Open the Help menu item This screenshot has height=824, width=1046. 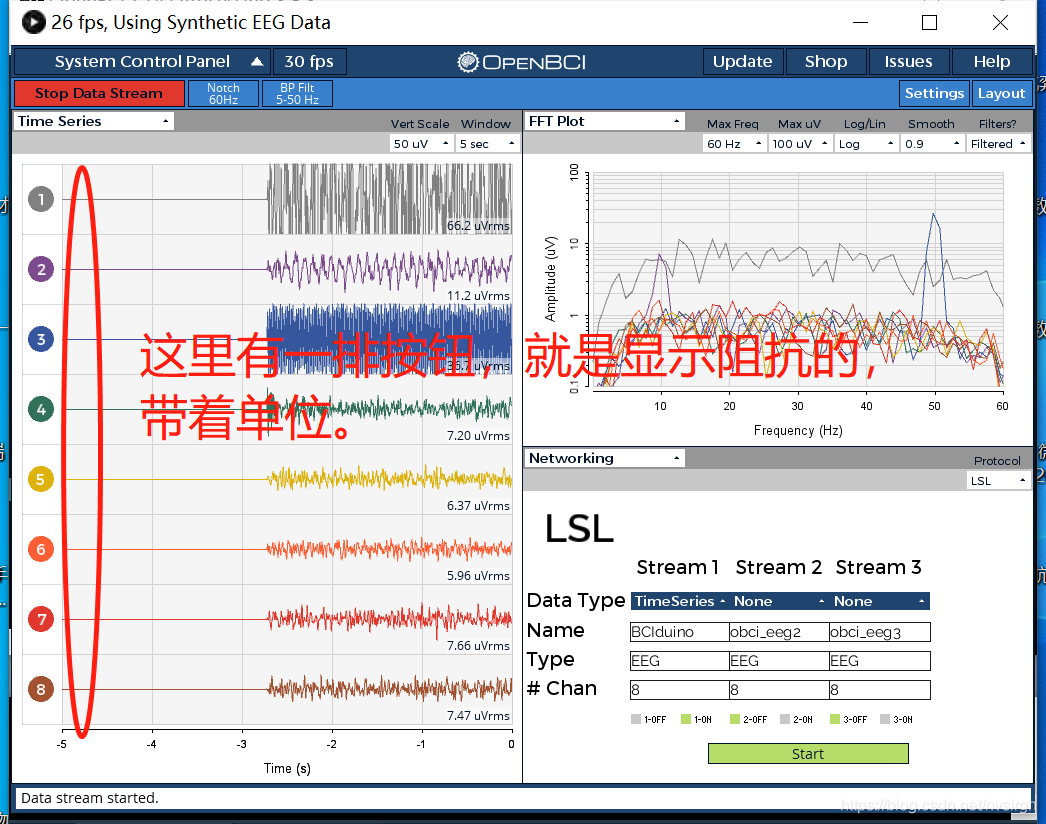991,61
